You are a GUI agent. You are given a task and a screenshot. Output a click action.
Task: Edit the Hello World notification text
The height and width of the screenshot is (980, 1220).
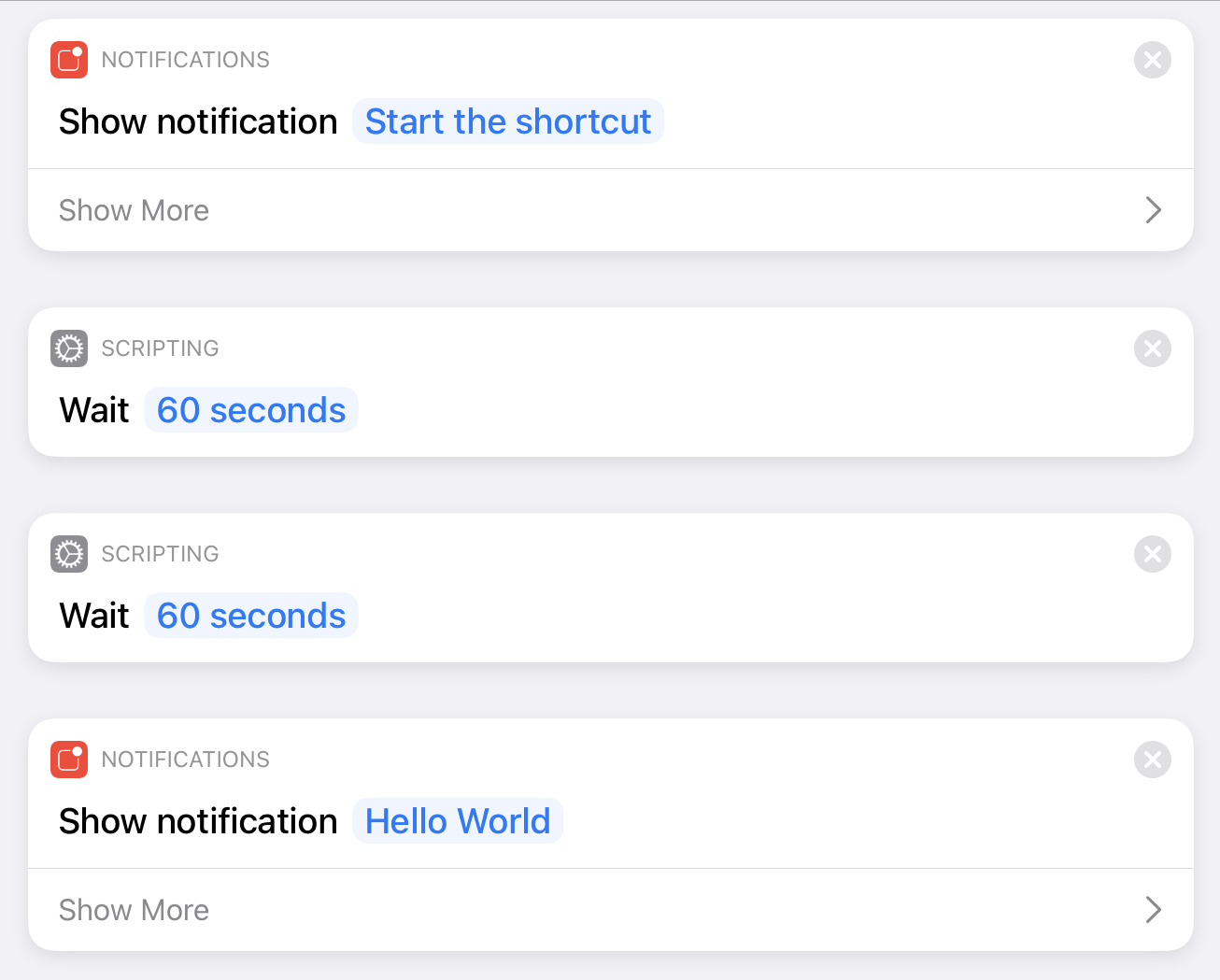(x=457, y=821)
